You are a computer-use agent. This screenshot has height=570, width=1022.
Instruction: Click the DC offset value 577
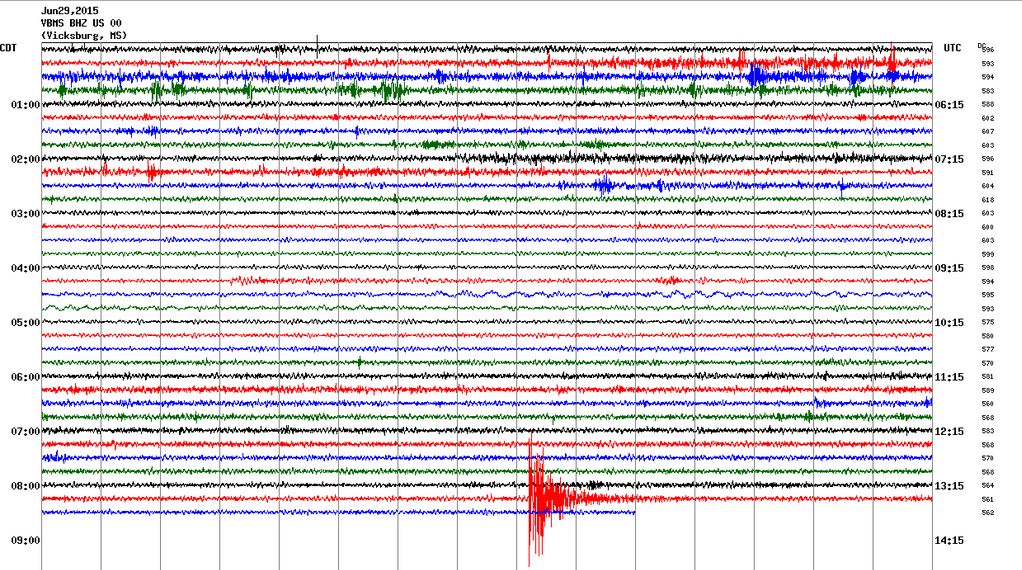[987, 350]
